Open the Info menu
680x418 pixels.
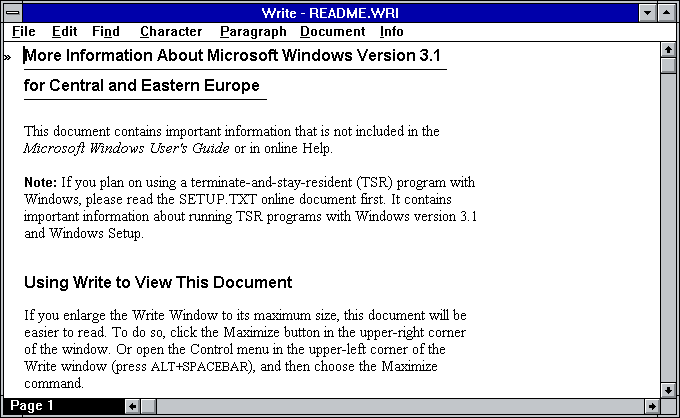(392, 32)
